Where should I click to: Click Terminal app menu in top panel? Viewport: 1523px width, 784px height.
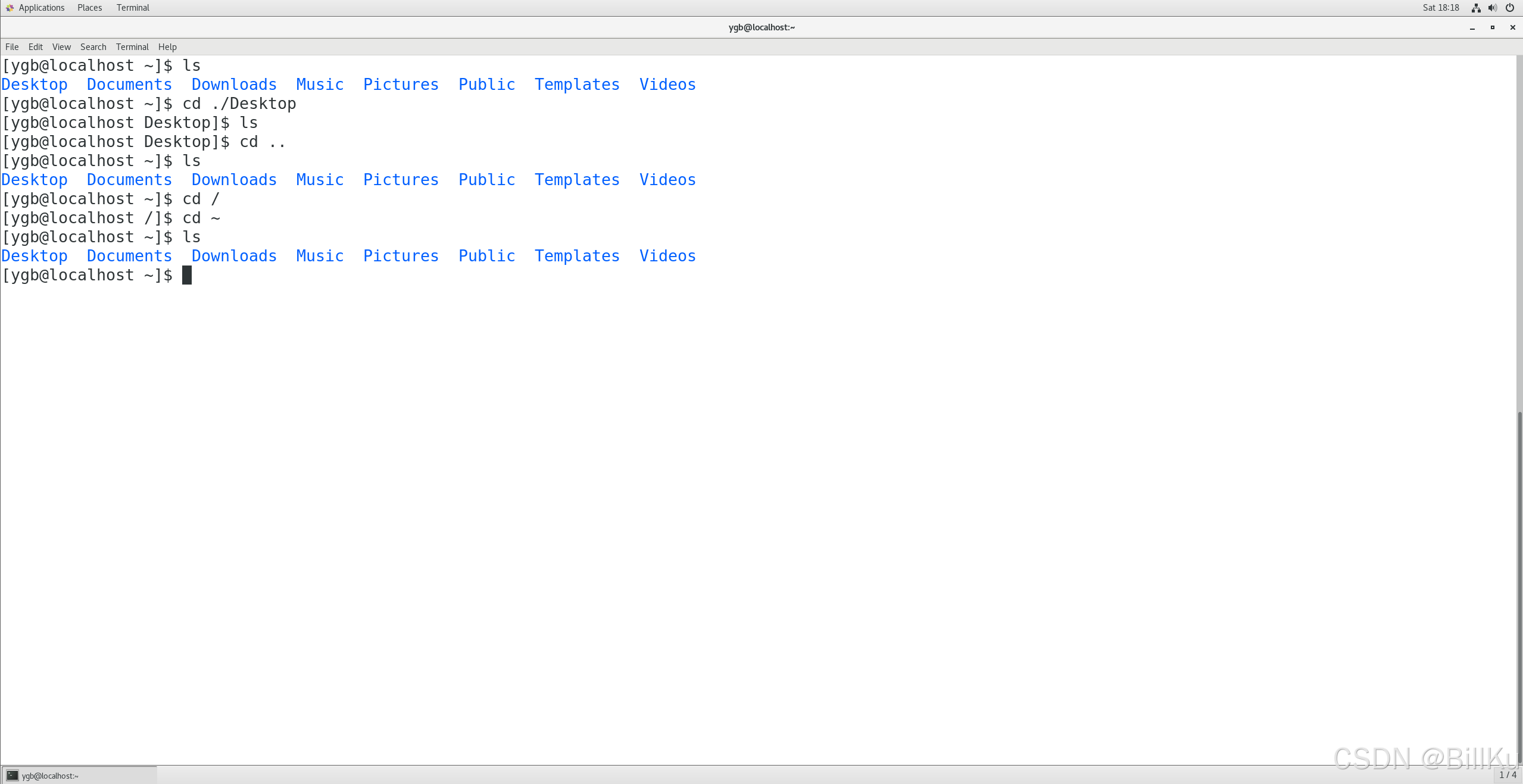point(133,8)
